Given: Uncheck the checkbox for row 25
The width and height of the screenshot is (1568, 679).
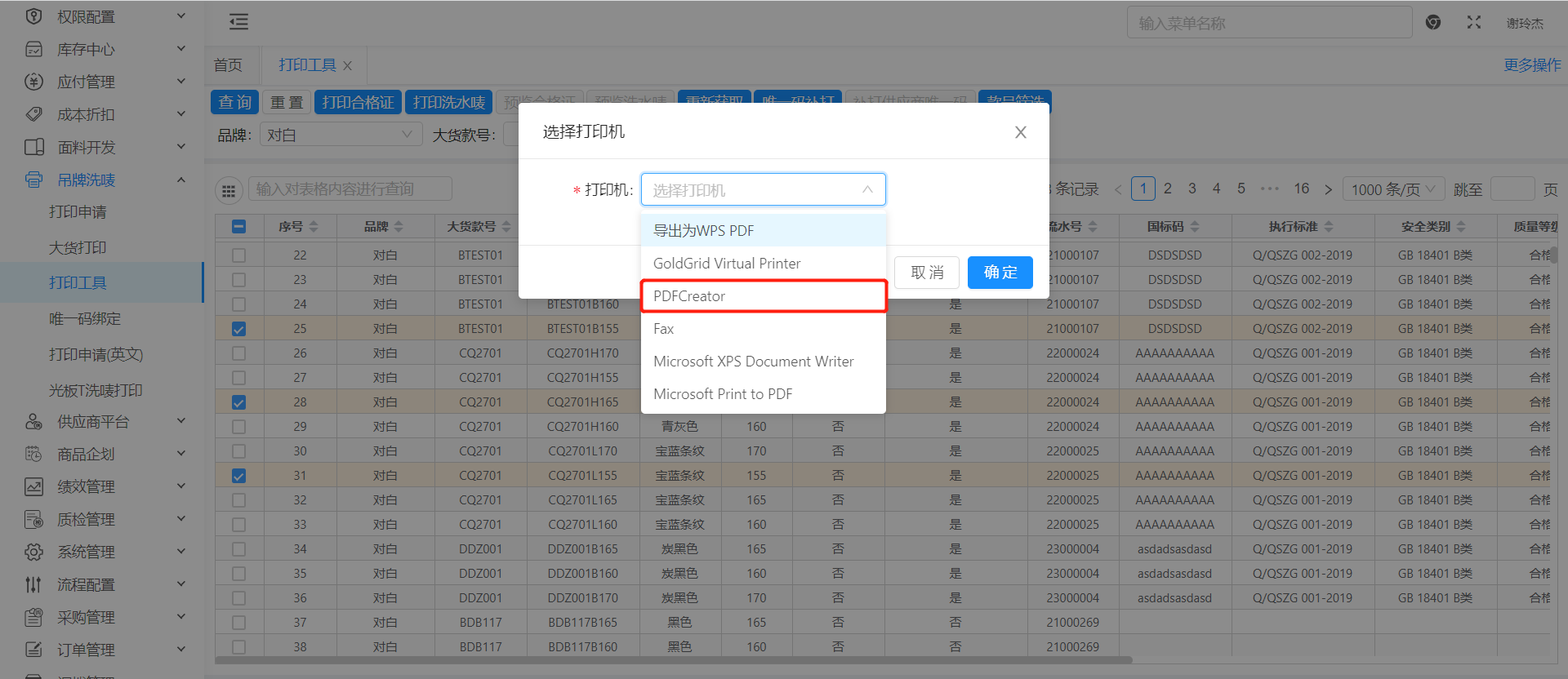Looking at the screenshot, I should click(x=238, y=329).
